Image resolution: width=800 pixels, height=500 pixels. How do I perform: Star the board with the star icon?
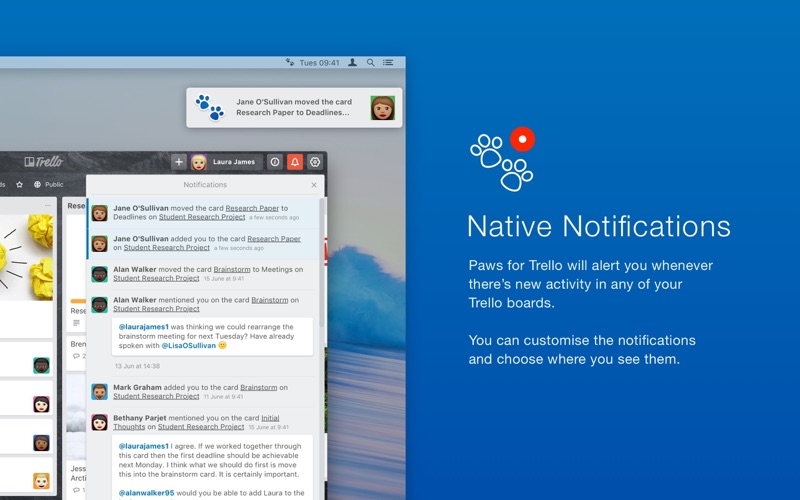click(19, 185)
